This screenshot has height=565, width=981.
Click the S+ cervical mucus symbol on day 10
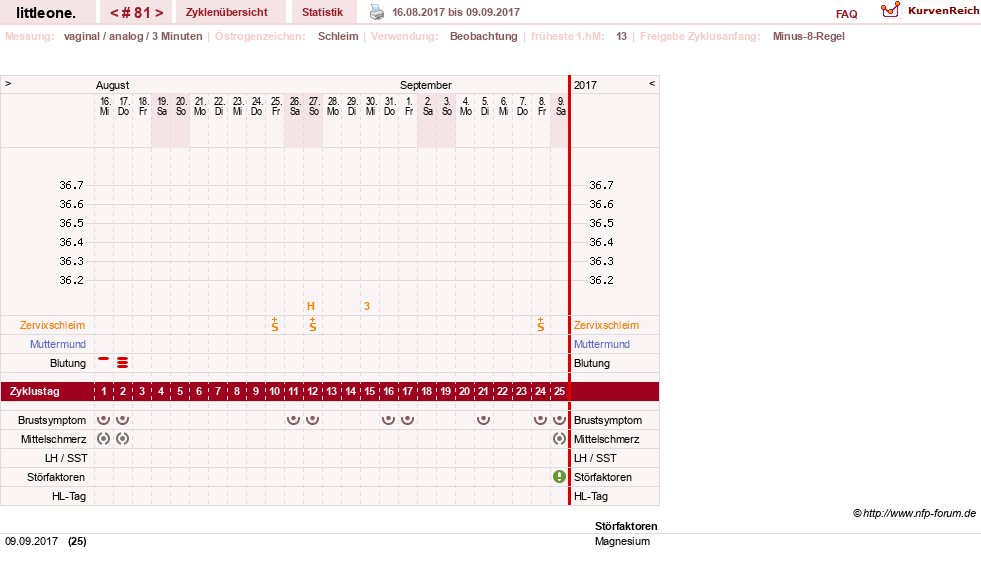(275, 324)
